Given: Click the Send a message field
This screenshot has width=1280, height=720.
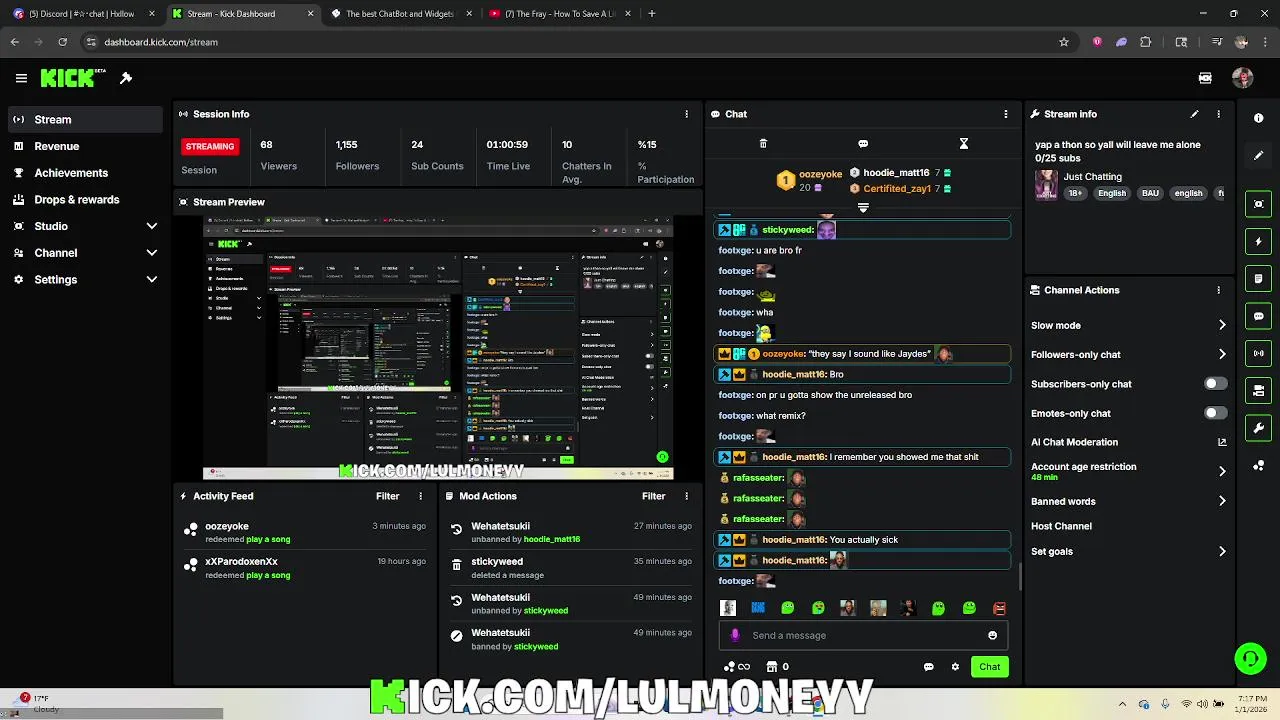Looking at the screenshot, I should pyautogui.click(x=862, y=635).
